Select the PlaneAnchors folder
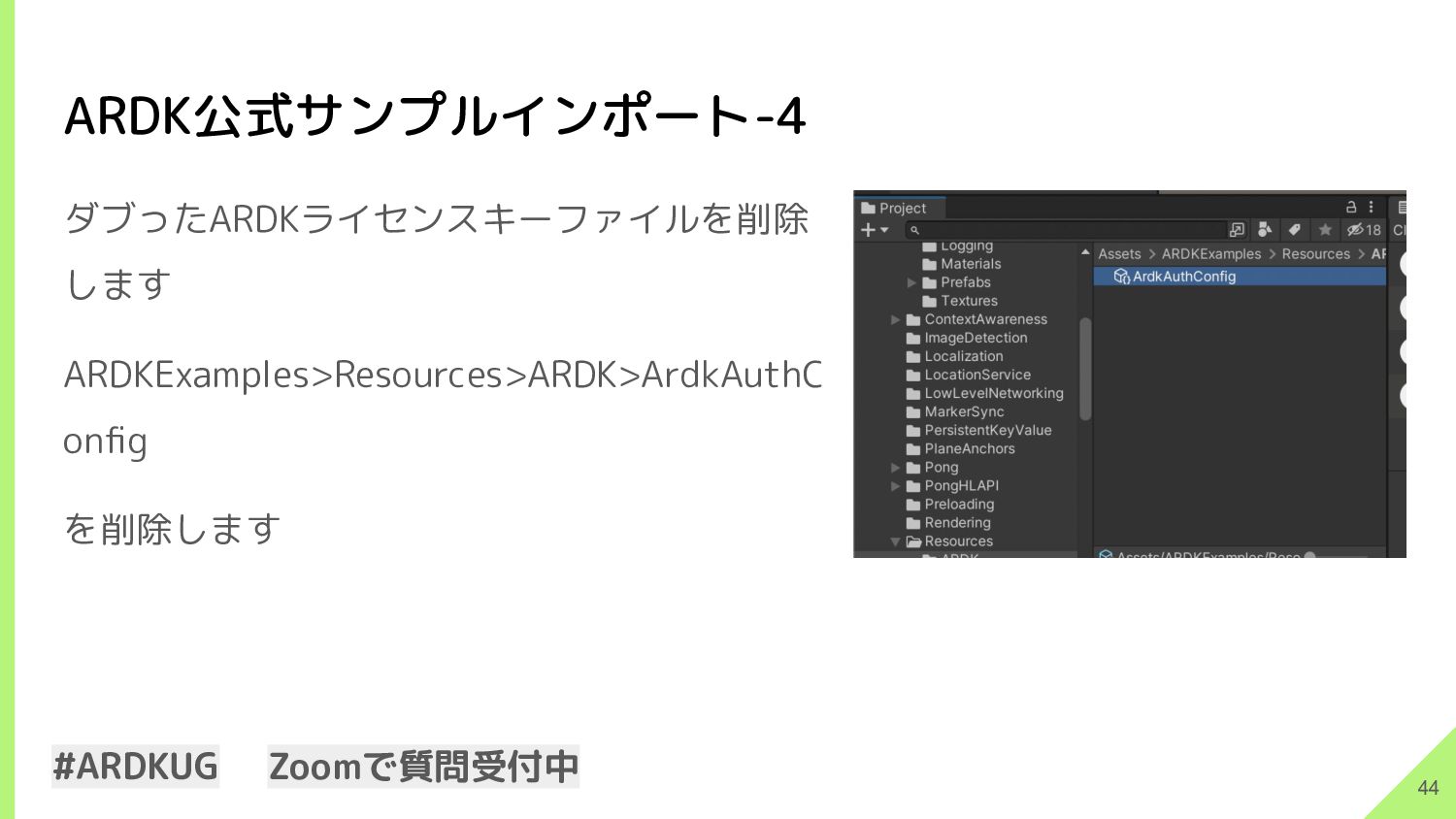1456x819 pixels. 960,448
